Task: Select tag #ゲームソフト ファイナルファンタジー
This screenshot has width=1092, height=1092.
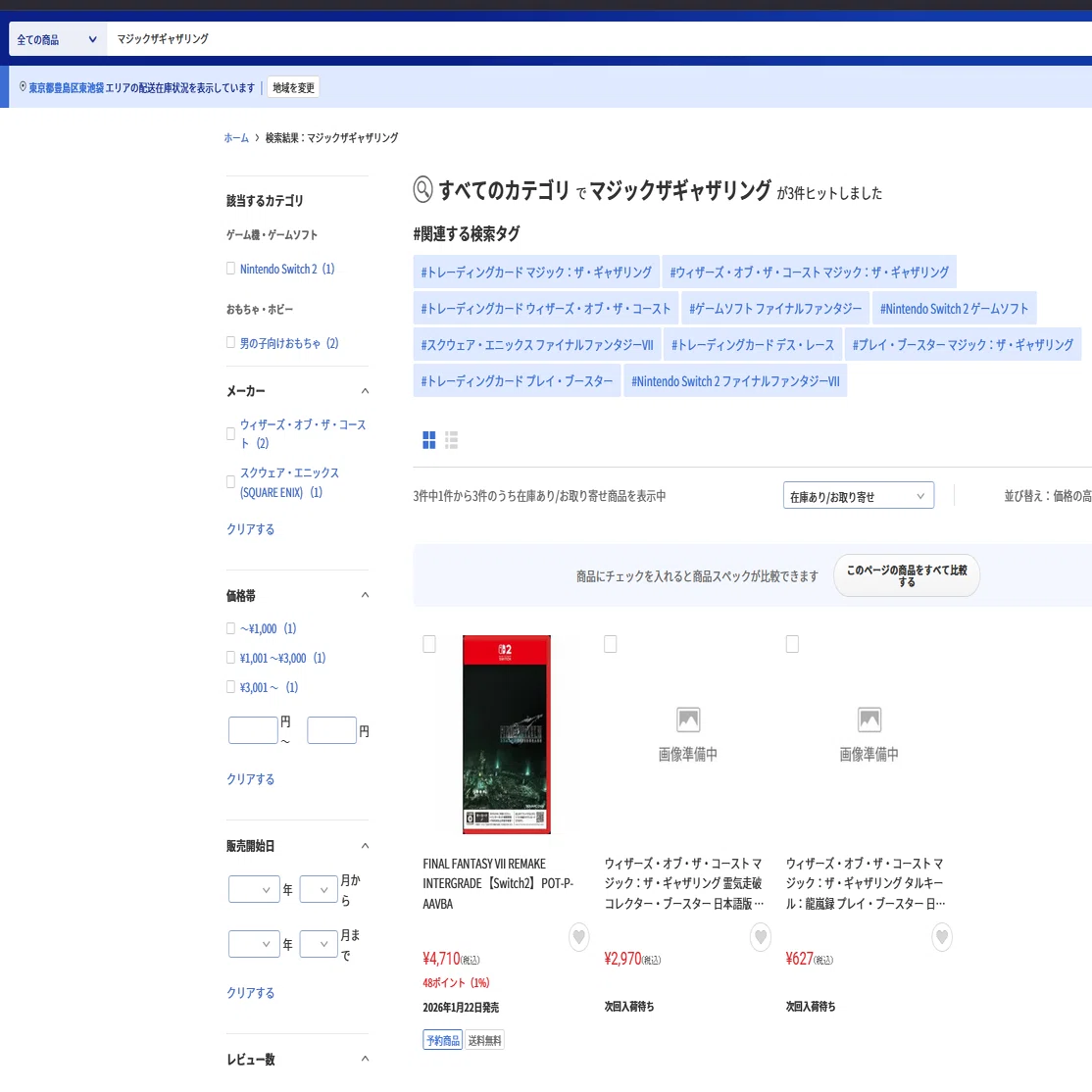Action: (775, 308)
